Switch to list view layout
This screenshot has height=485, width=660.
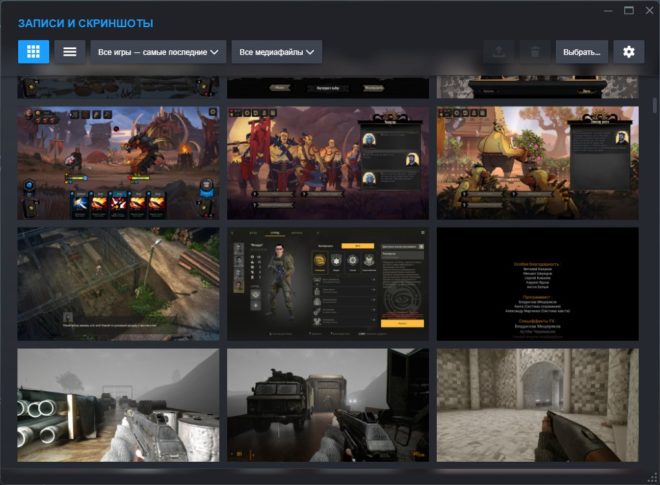coord(69,52)
